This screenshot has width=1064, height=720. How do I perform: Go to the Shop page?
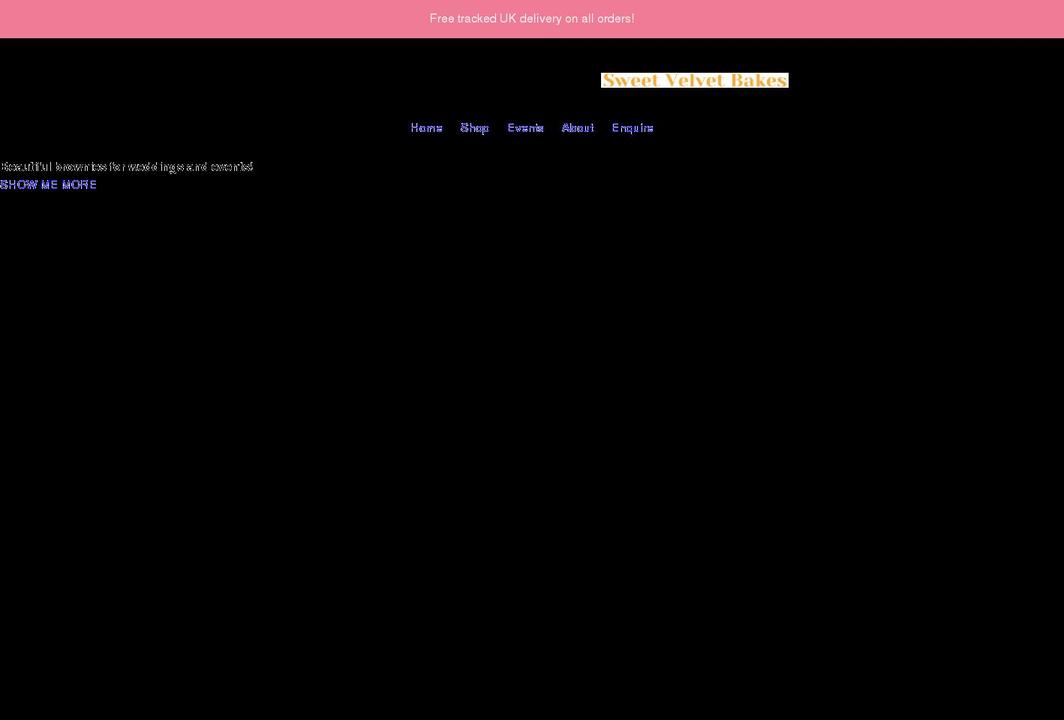(x=474, y=128)
